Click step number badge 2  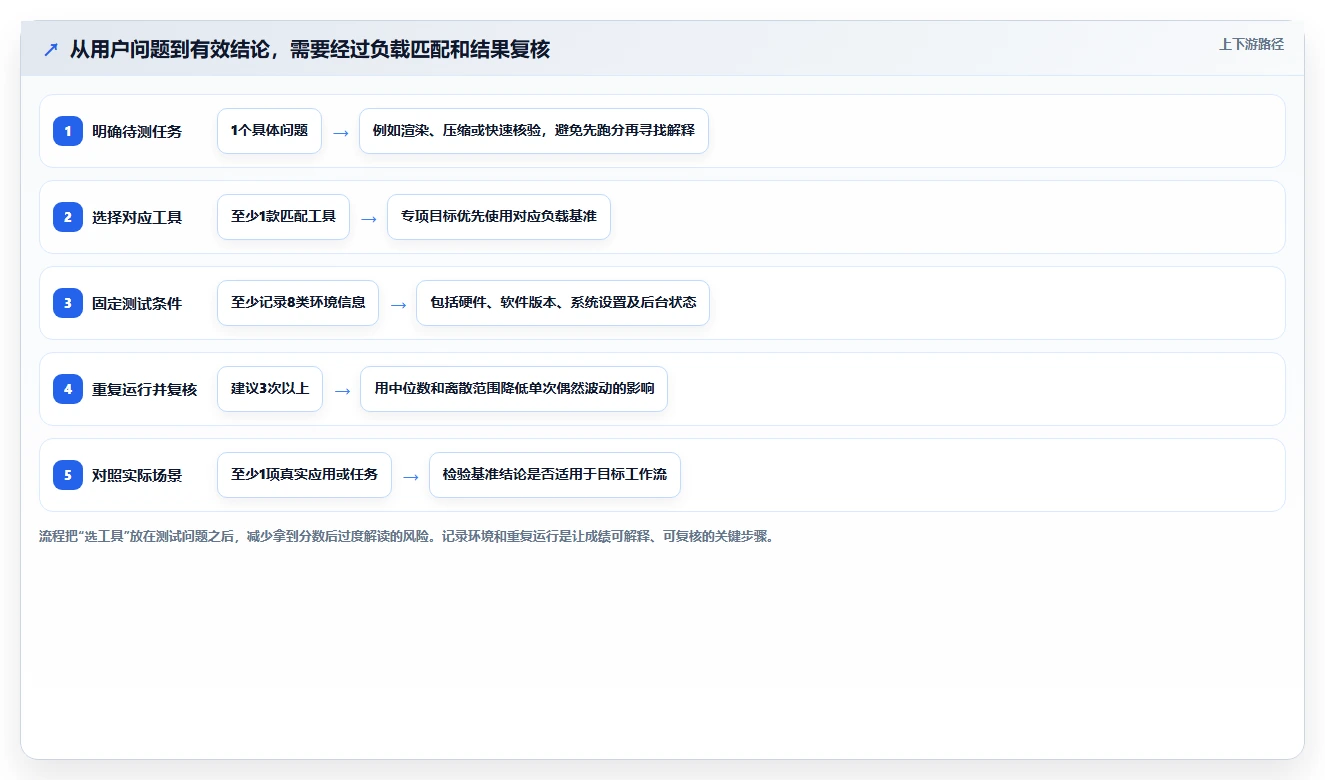[68, 217]
